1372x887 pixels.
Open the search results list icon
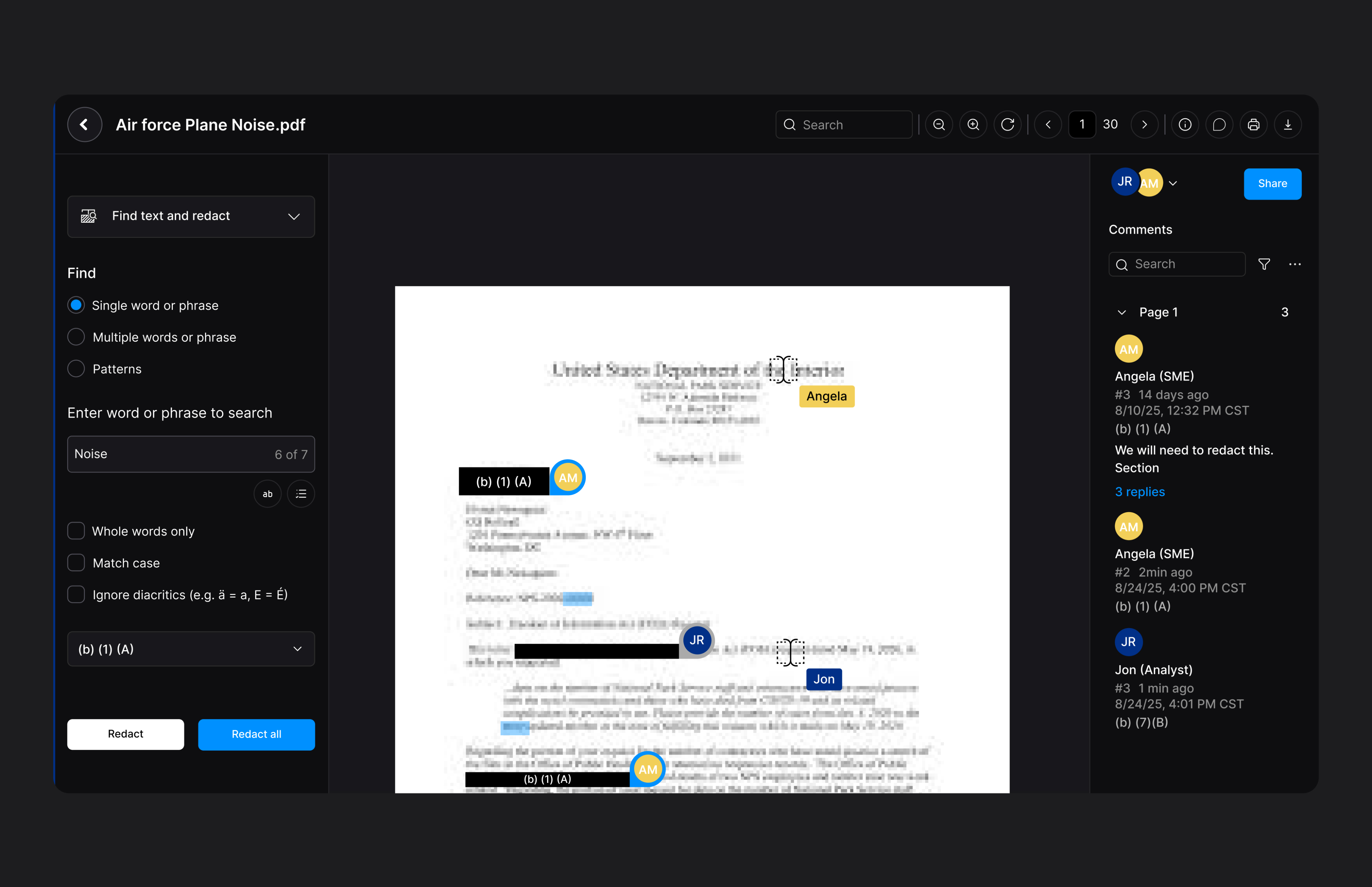301,494
